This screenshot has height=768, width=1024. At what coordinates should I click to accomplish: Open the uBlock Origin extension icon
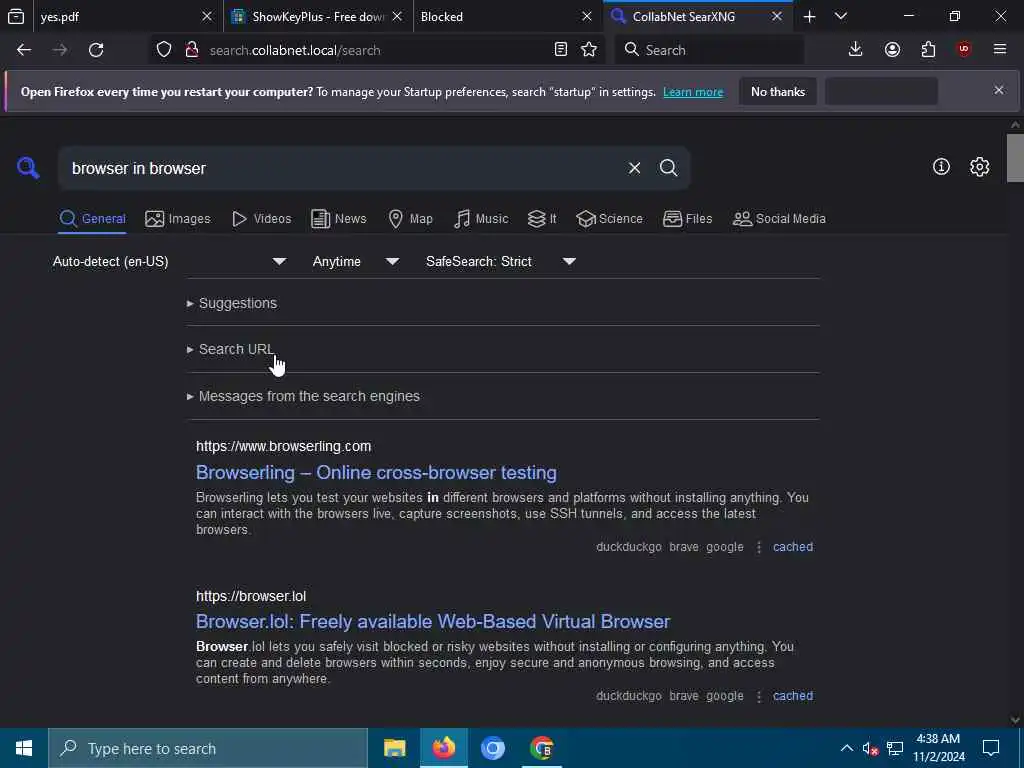click(x=964, y=50)
